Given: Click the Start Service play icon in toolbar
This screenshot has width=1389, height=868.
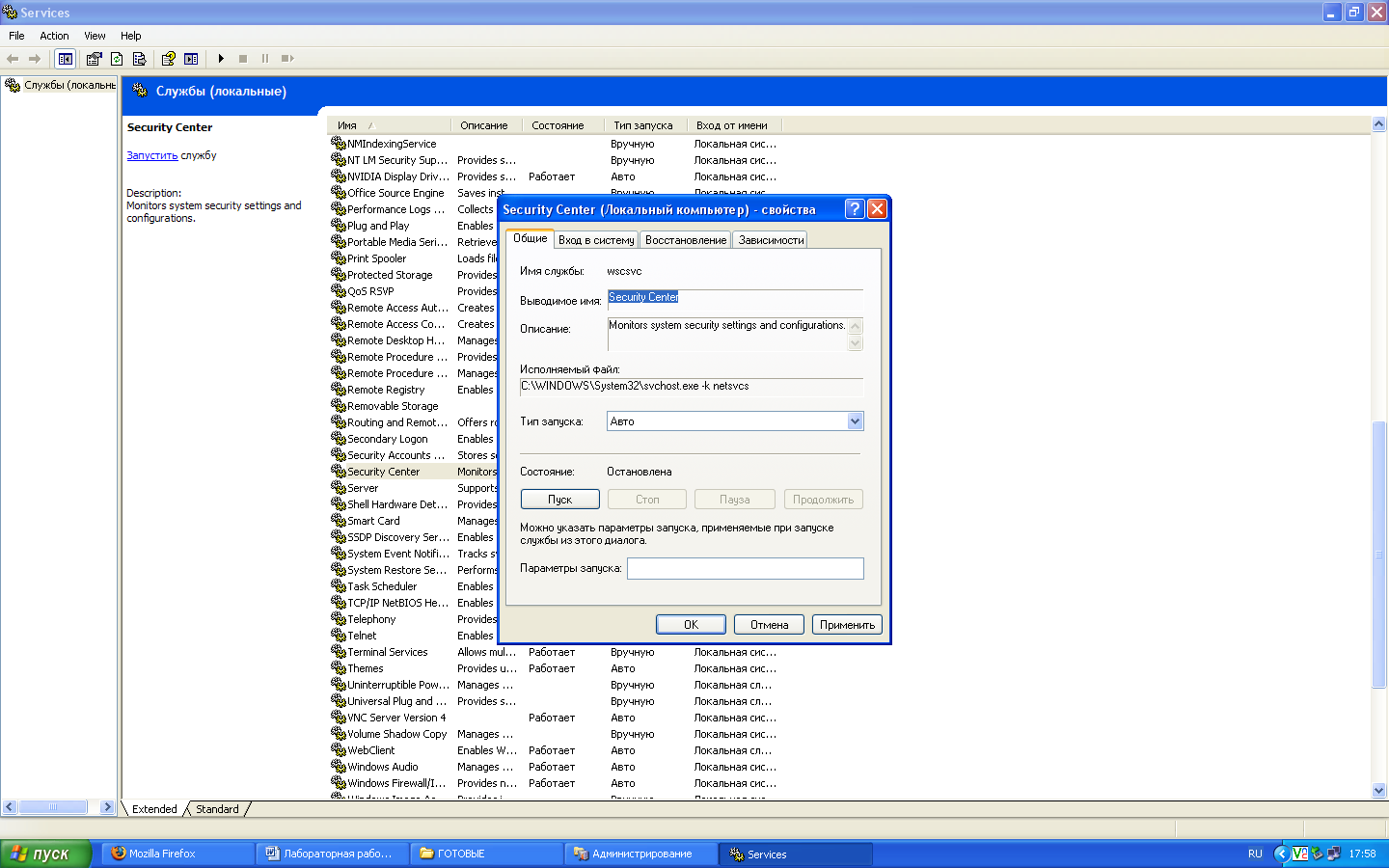Looking at the screenshot, I should 221,59.
